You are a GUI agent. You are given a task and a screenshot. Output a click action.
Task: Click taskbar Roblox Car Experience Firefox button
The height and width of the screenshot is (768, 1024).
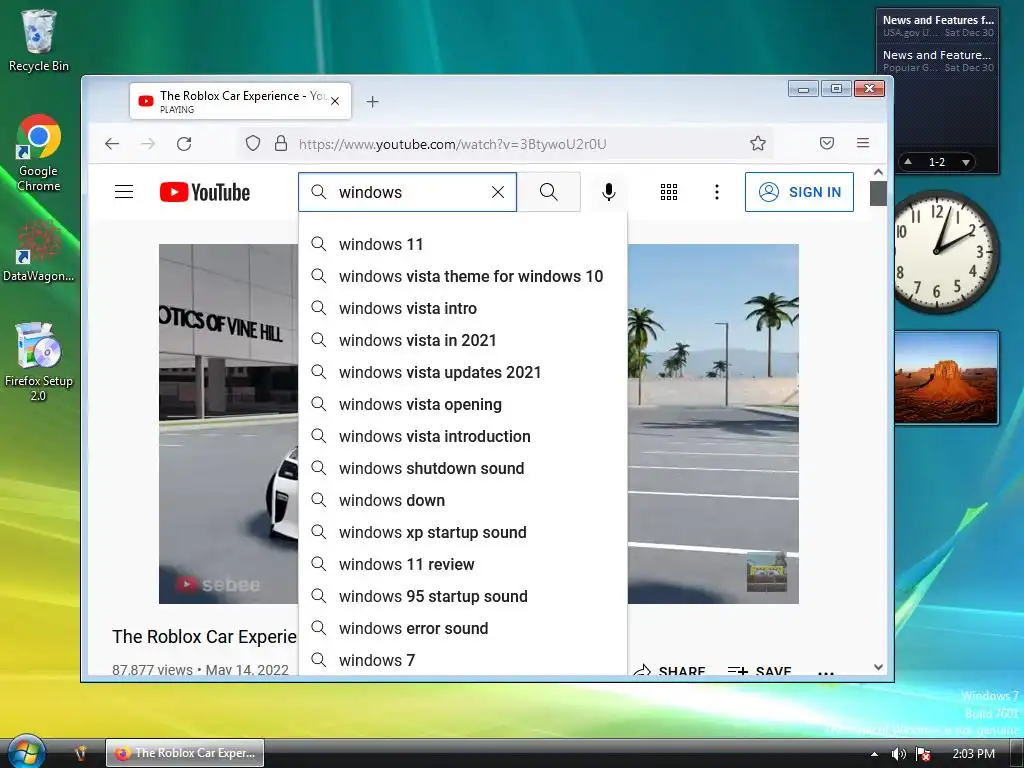185,753
